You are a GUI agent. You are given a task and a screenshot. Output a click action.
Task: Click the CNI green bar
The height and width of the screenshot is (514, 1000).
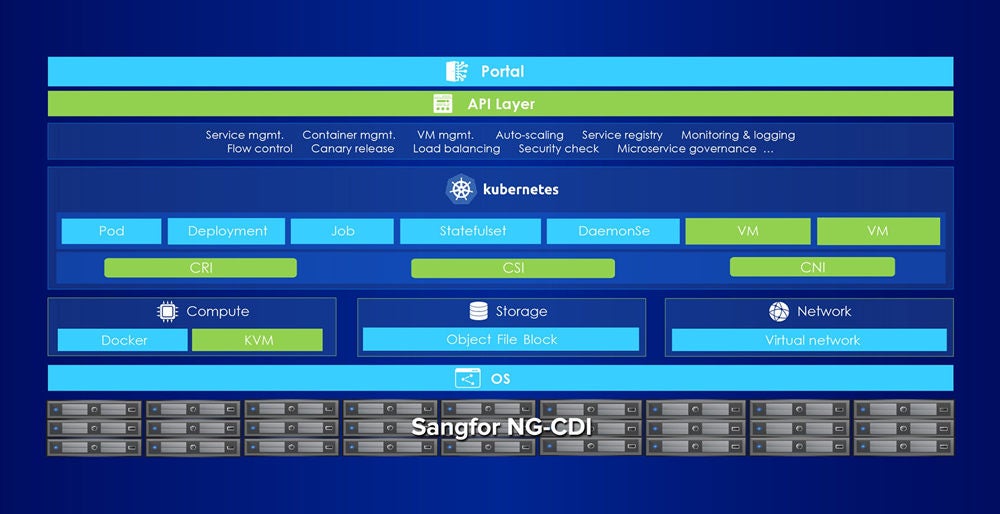click(812, 267)
